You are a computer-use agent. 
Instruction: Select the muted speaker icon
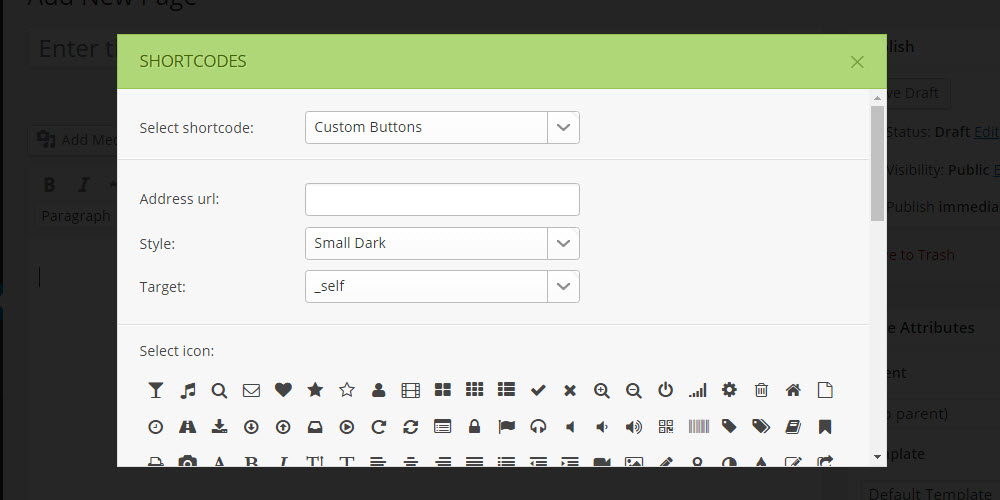[570, 427]
